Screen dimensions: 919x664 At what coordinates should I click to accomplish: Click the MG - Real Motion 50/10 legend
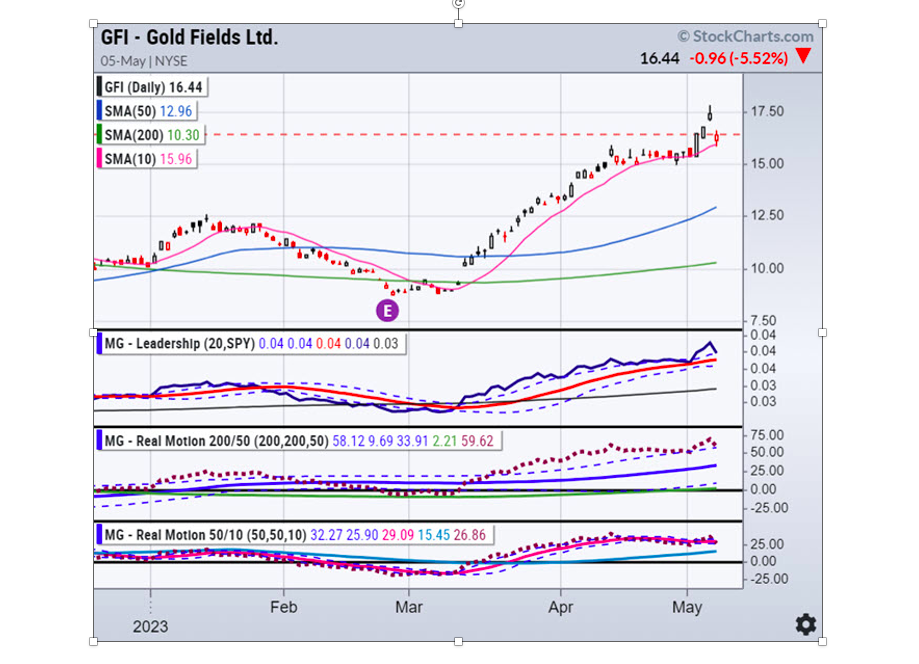295,535
